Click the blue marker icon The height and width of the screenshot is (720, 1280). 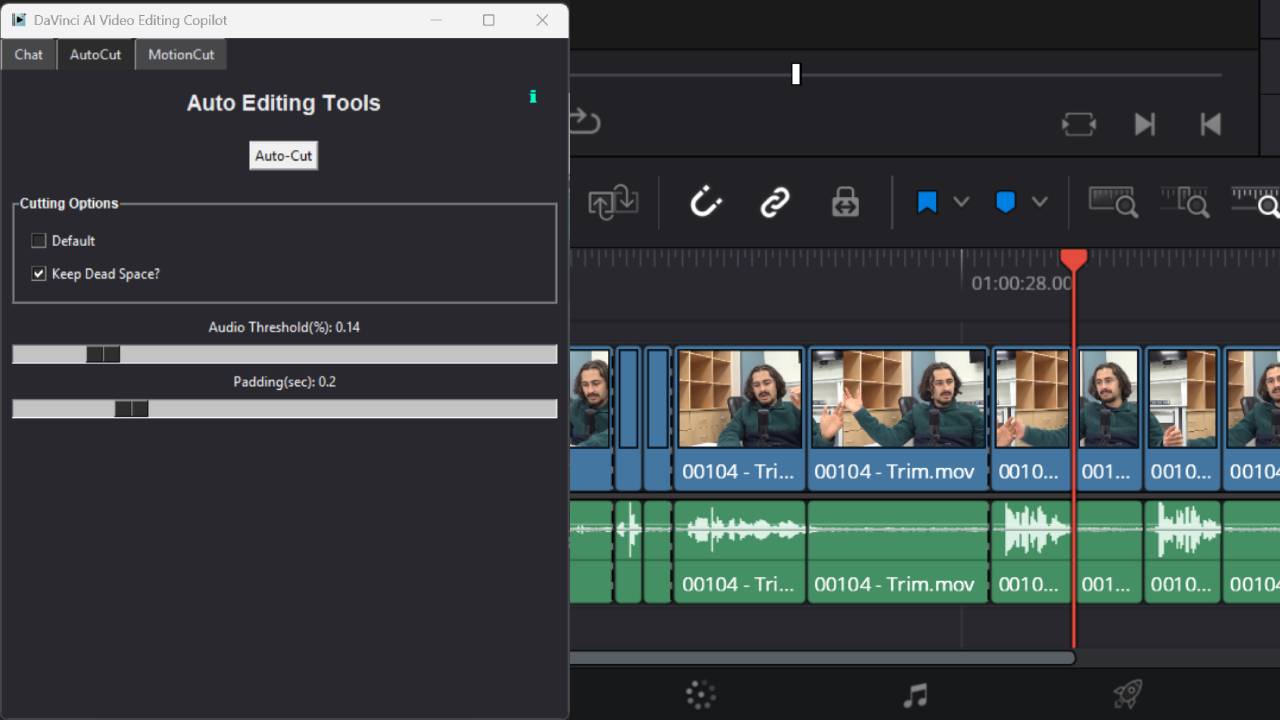coord(1005,202)
